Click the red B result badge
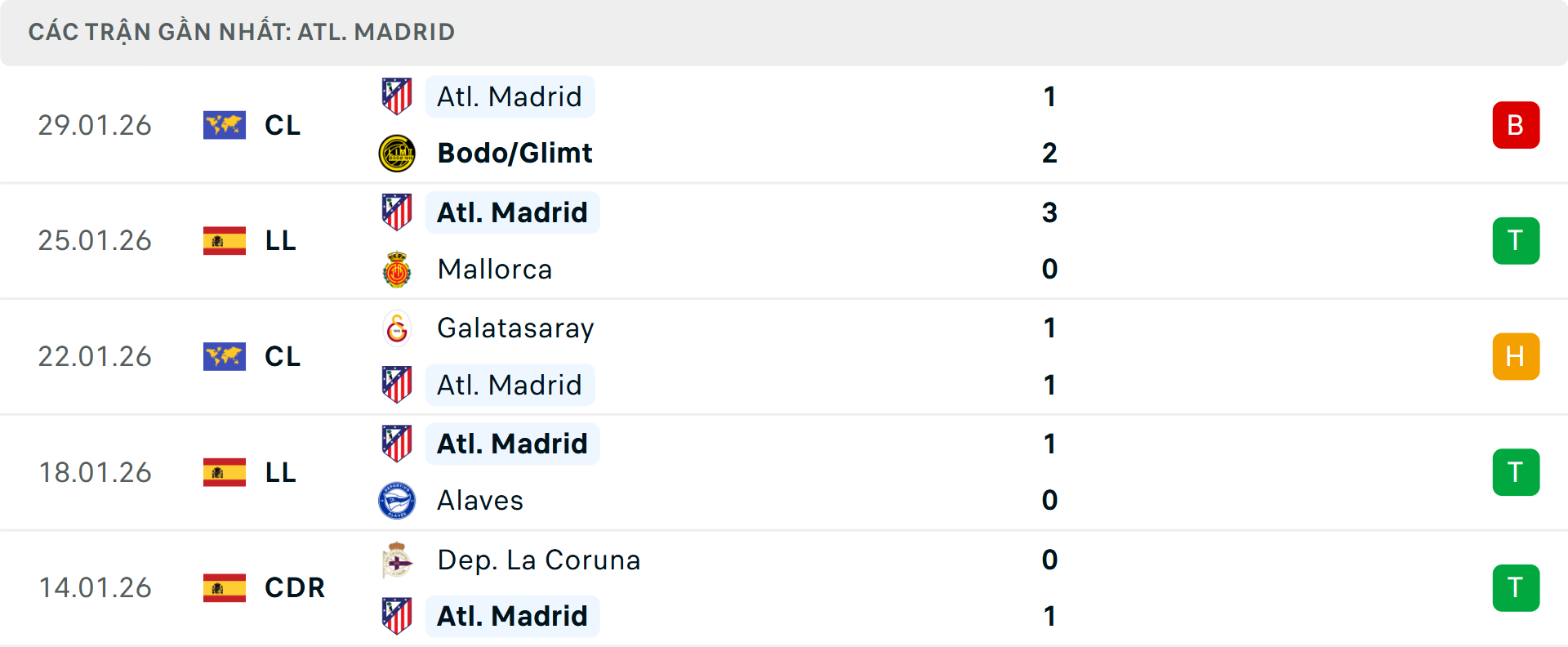The image size is (1568, 647). click(1516, 125)
